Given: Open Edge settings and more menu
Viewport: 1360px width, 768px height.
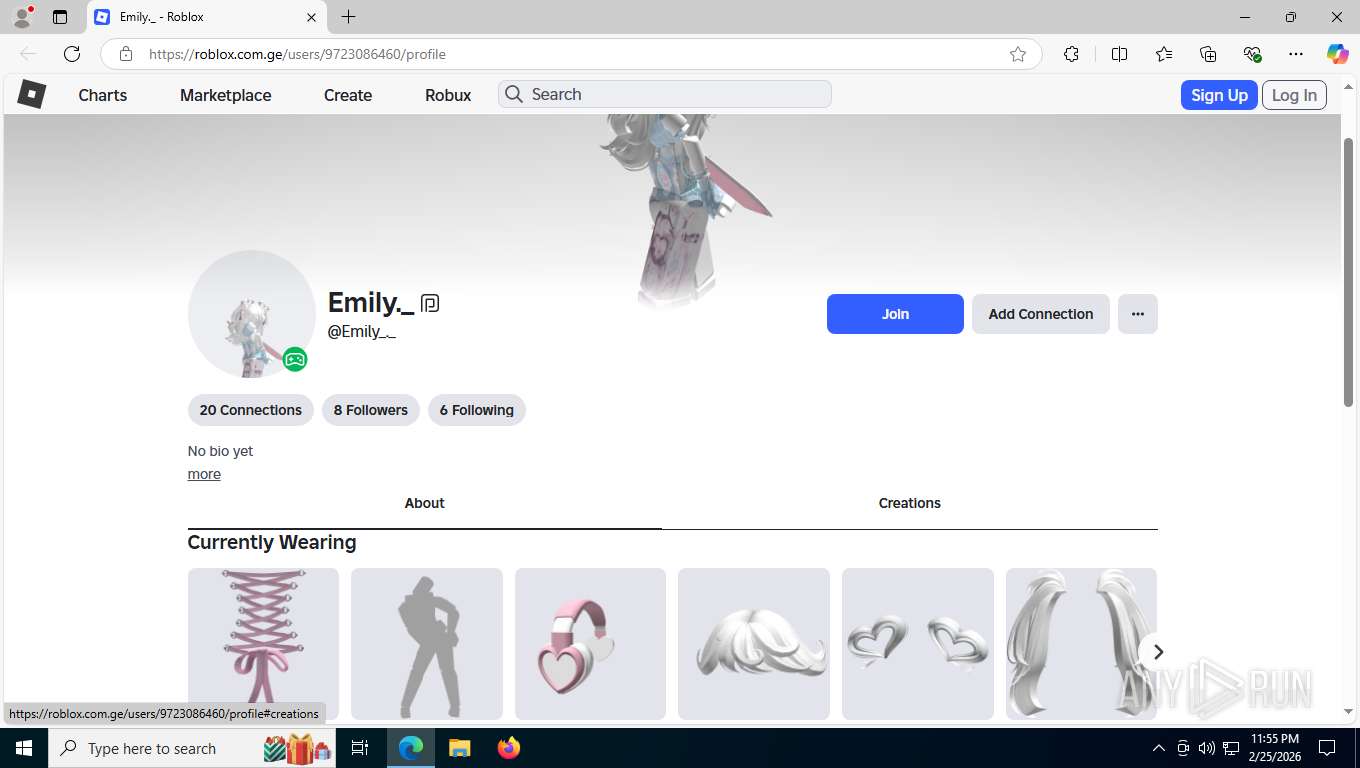Looking at the screenshot, I should pyautogui.click(x=1296, y=54).
